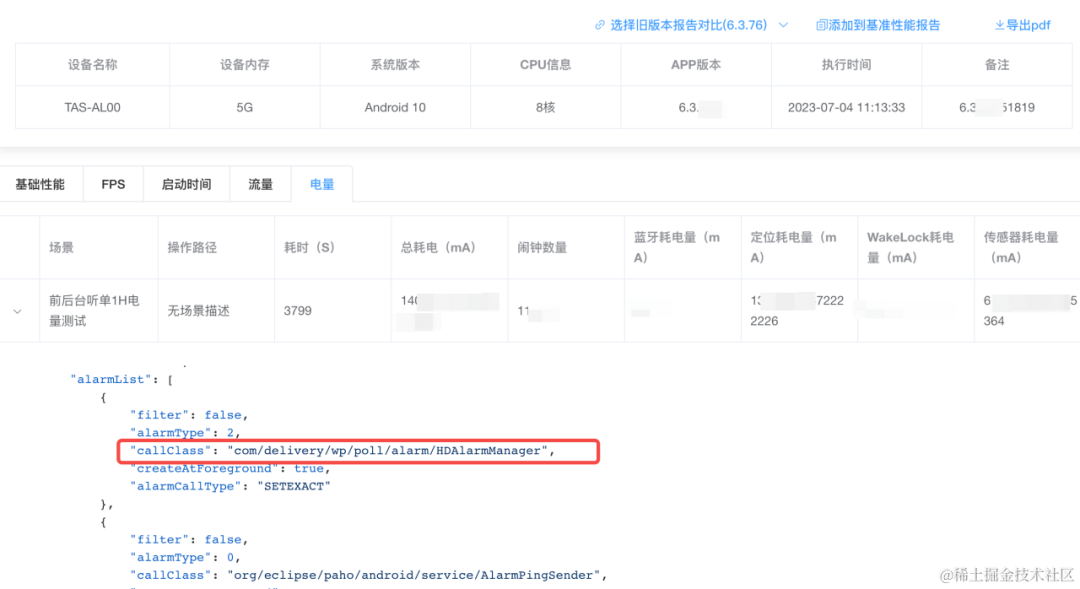1080x589 pixels.
Task: Select the 3799 duration value
Action: [298, 311]
